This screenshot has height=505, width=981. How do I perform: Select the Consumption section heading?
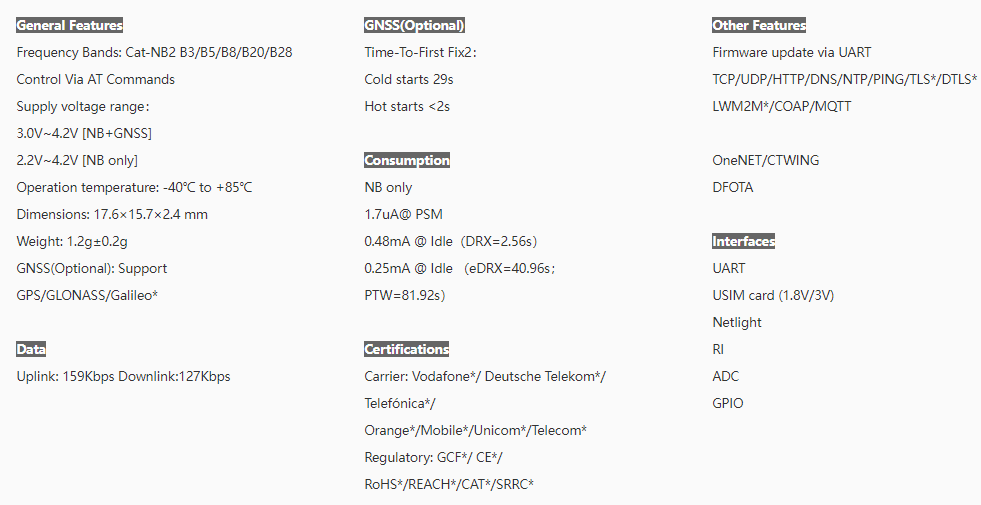[407, 160]
